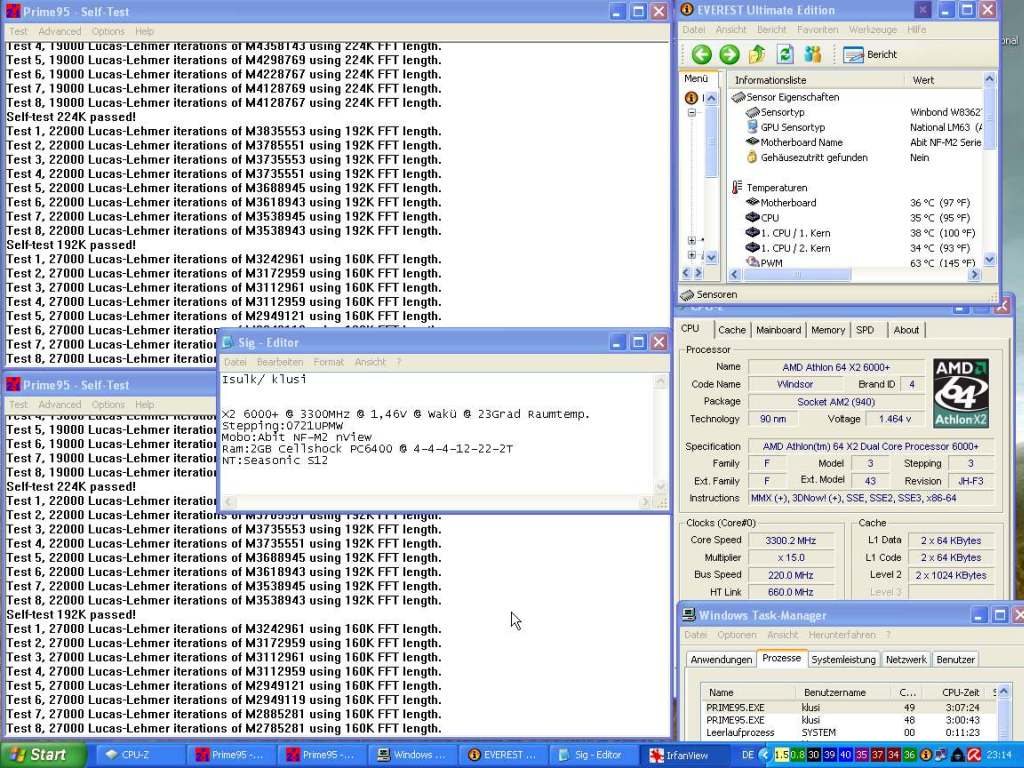This screenshot has width=1024, height=768.
Task: Go back with EVEREST's green left arrow
Action: [x=701, y=55]
